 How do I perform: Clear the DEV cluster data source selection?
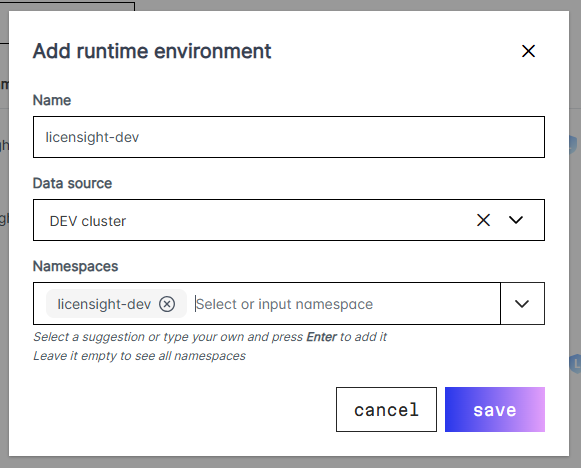483,220
